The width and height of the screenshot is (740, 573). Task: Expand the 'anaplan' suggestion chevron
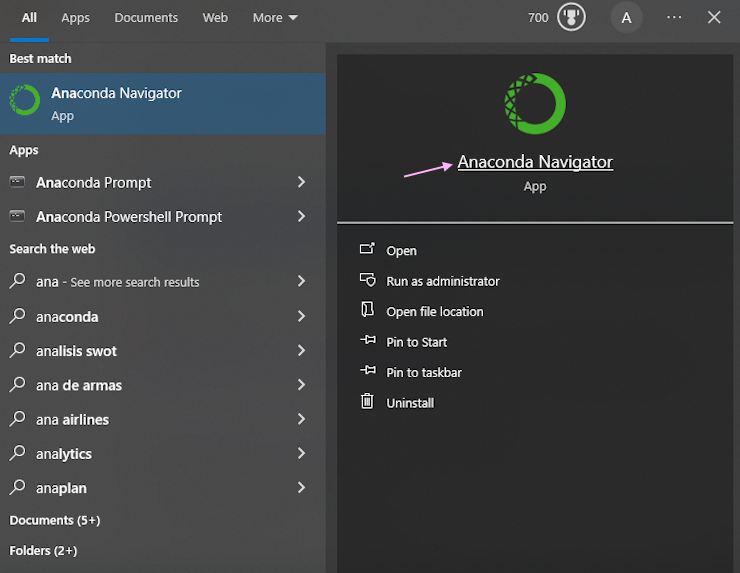point(301,488)
